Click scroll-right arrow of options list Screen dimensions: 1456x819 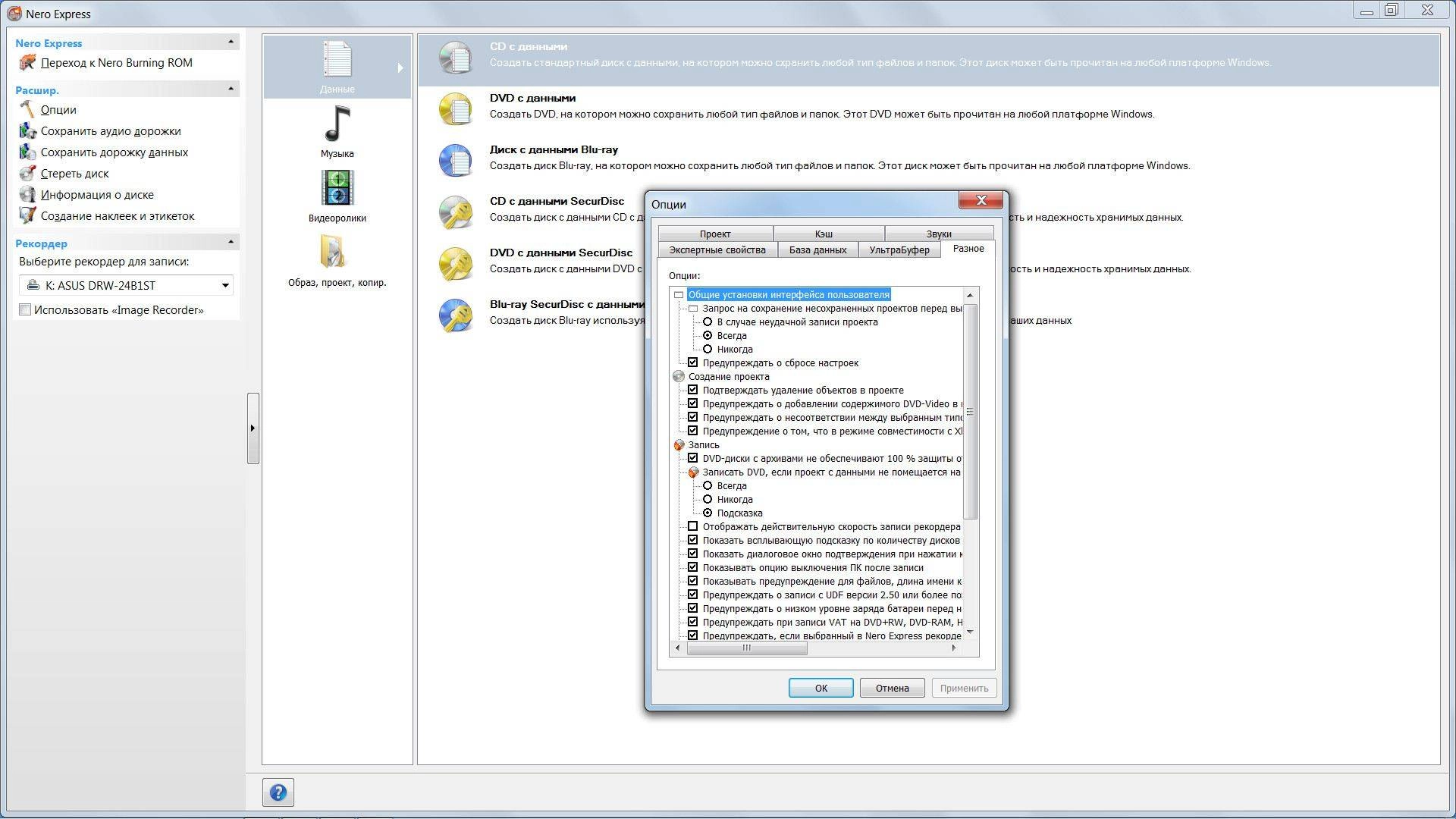(x=954, y=648)
